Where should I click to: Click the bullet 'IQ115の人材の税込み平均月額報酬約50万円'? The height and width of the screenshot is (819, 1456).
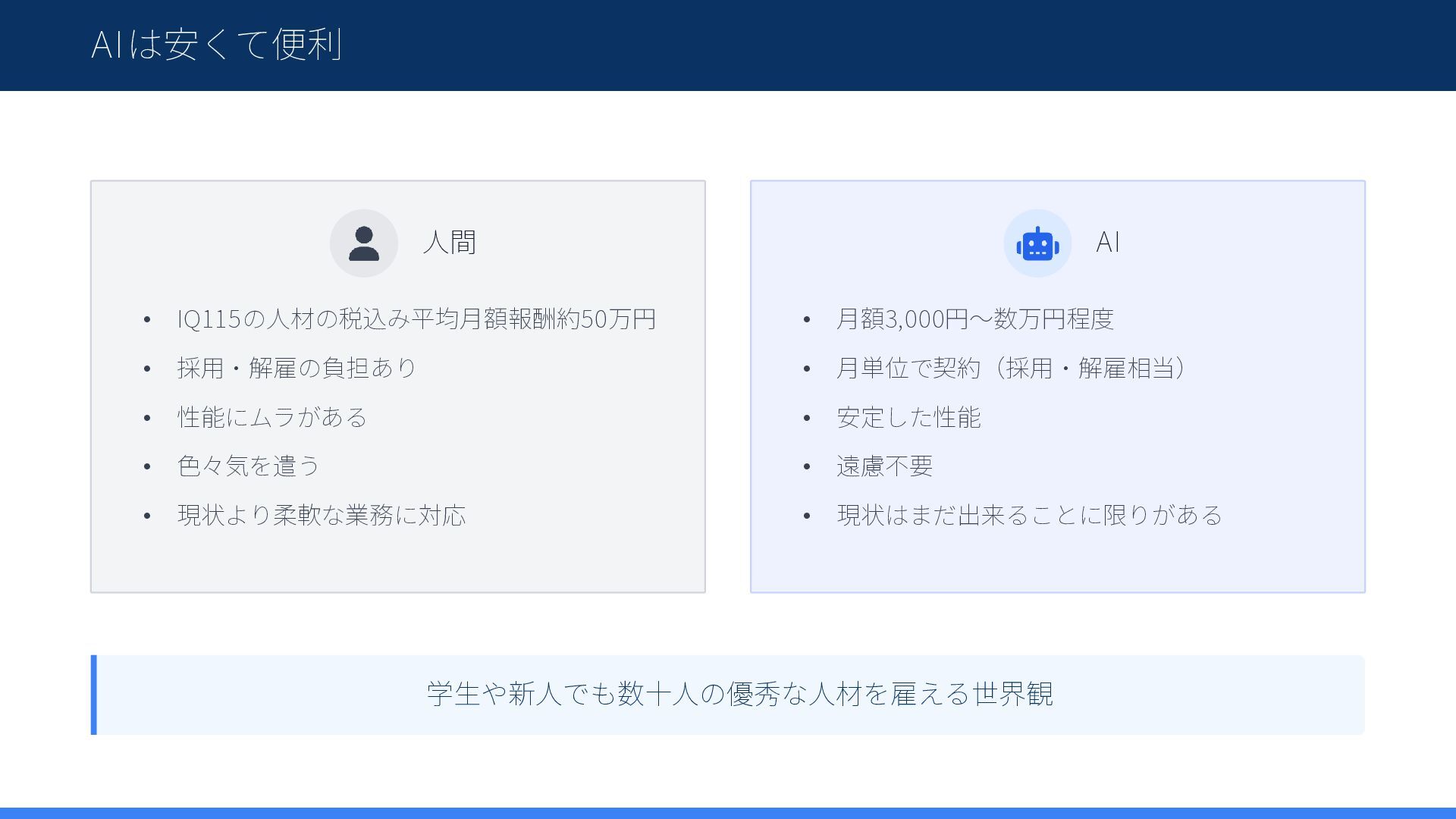tap(416, 319)
